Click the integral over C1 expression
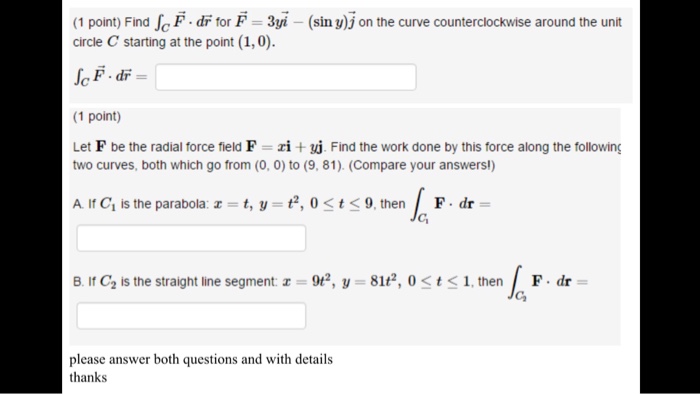Image resolution: width=700 pixels, height=394 pixels. pyautogui.click(x=450, y=205)
